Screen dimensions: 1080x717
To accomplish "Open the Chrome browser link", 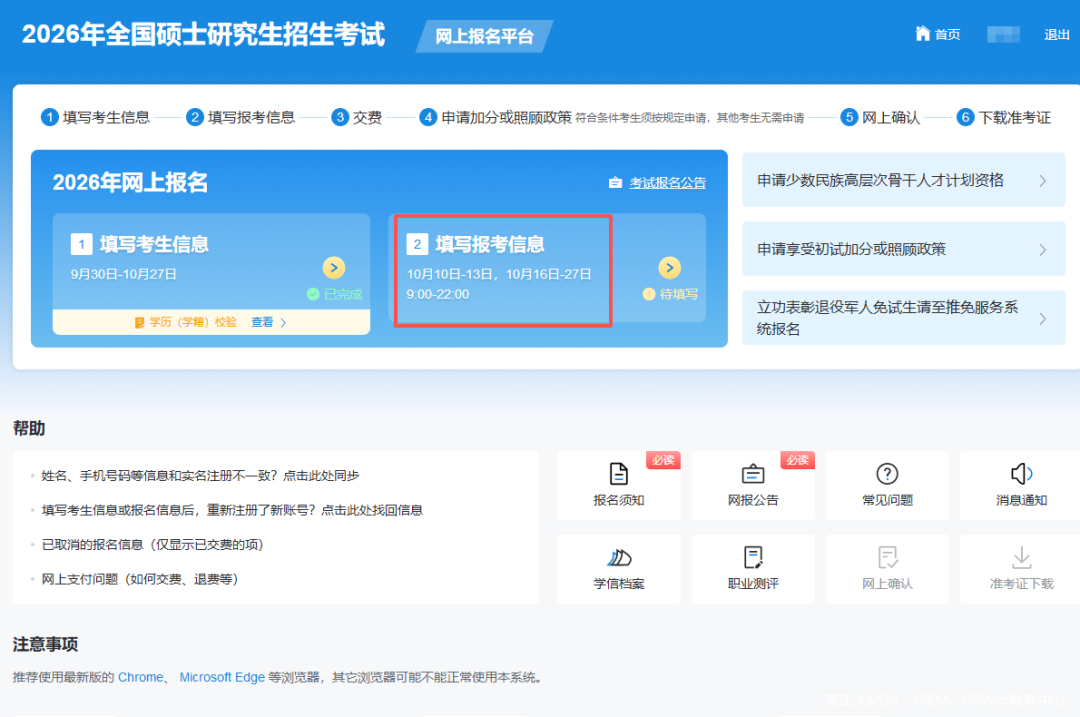I will point(141,678).
